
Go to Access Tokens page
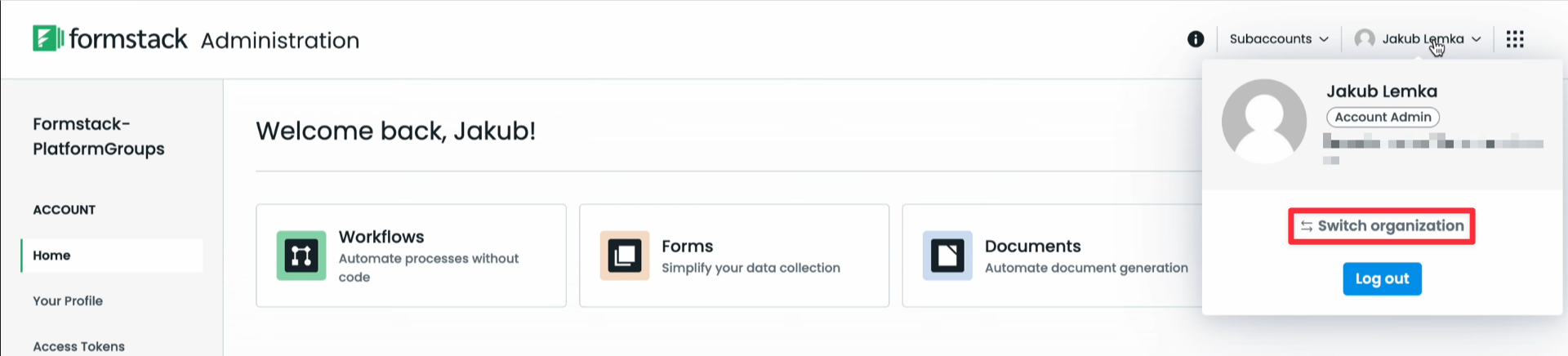click(78, 346)
